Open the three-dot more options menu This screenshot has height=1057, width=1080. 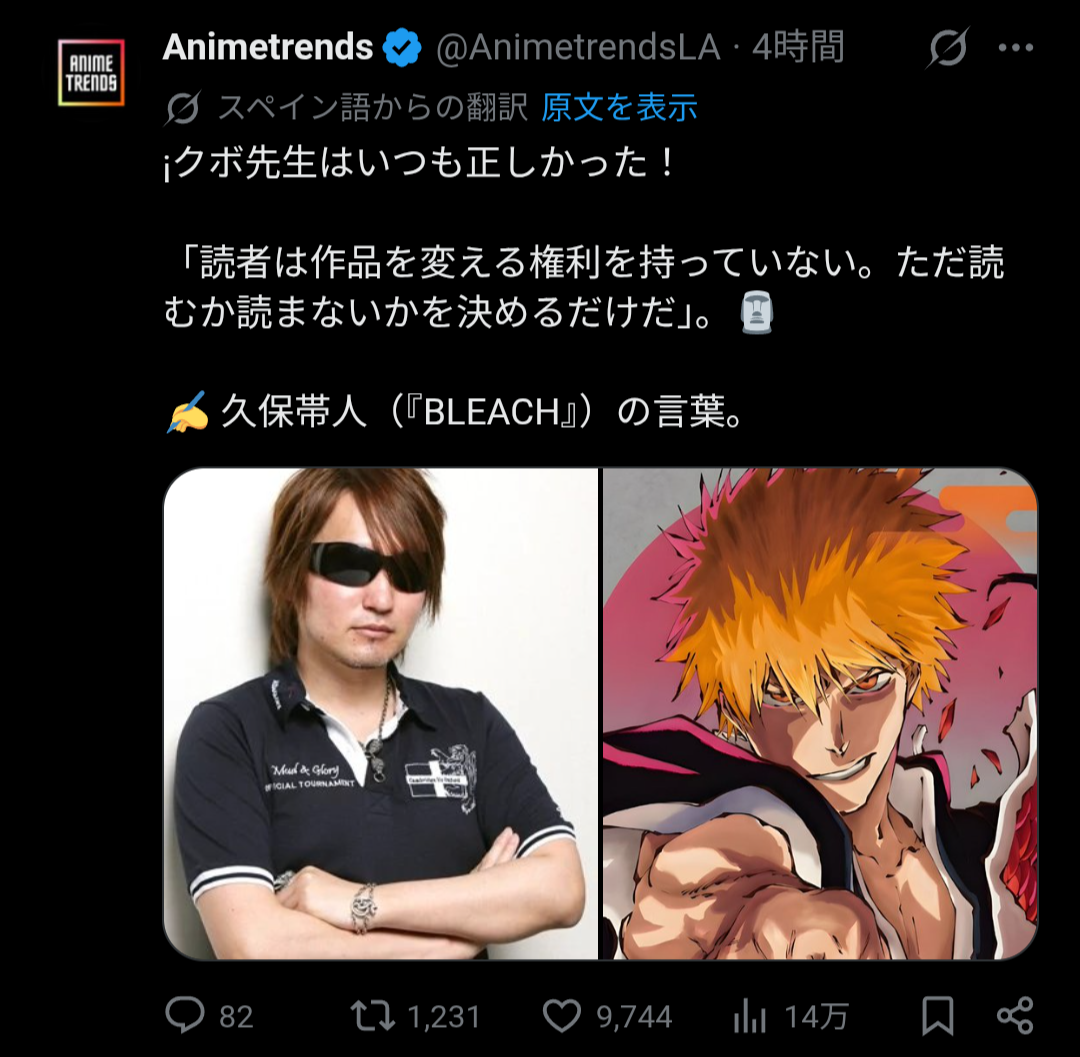[1016, 48]
